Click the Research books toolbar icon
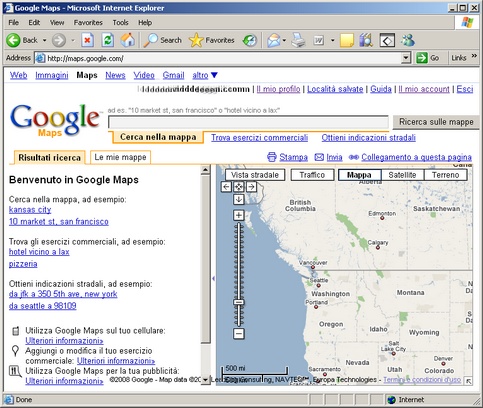 click(366, 40)
